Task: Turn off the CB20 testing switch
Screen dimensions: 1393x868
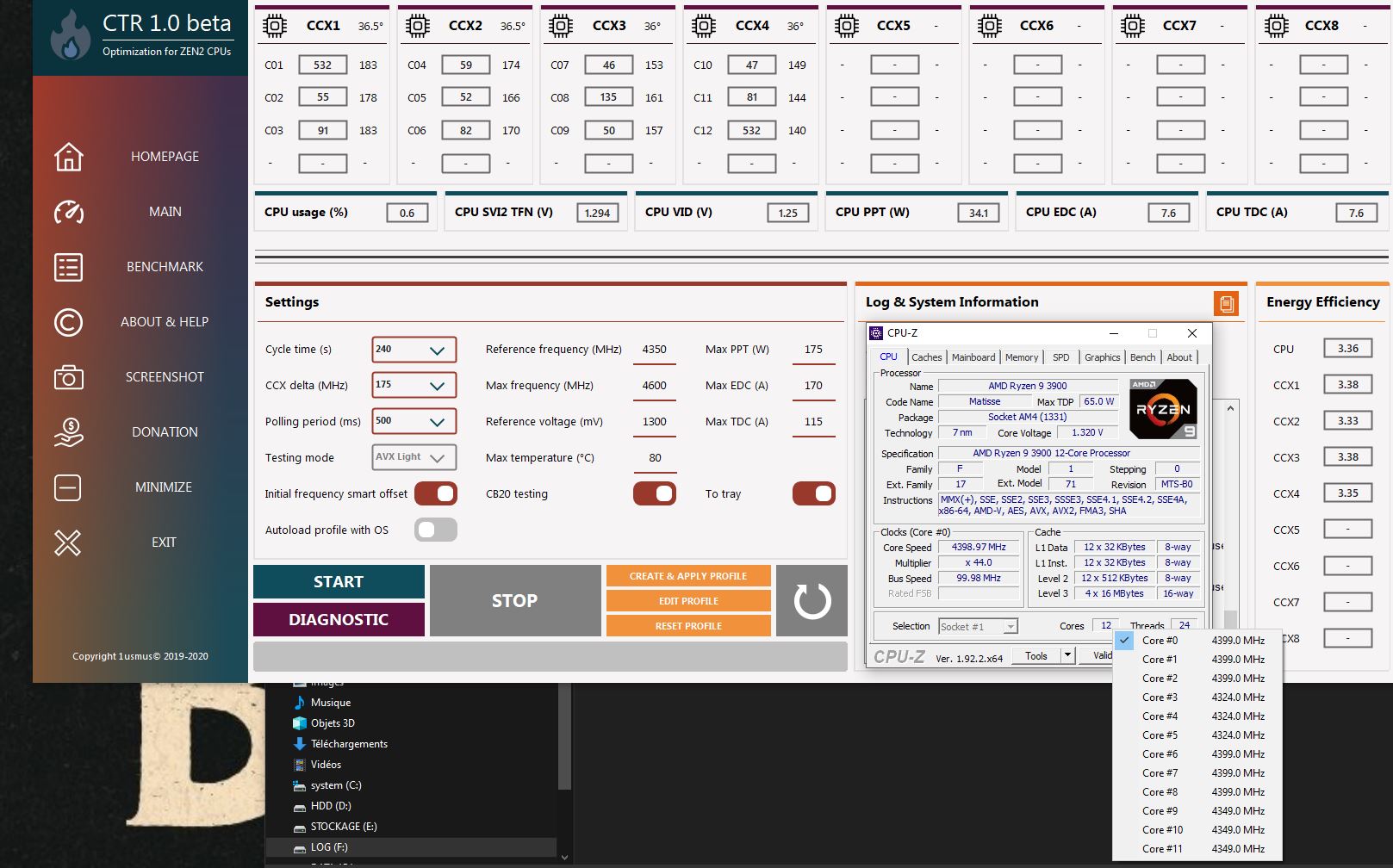Action: (655, 493)
